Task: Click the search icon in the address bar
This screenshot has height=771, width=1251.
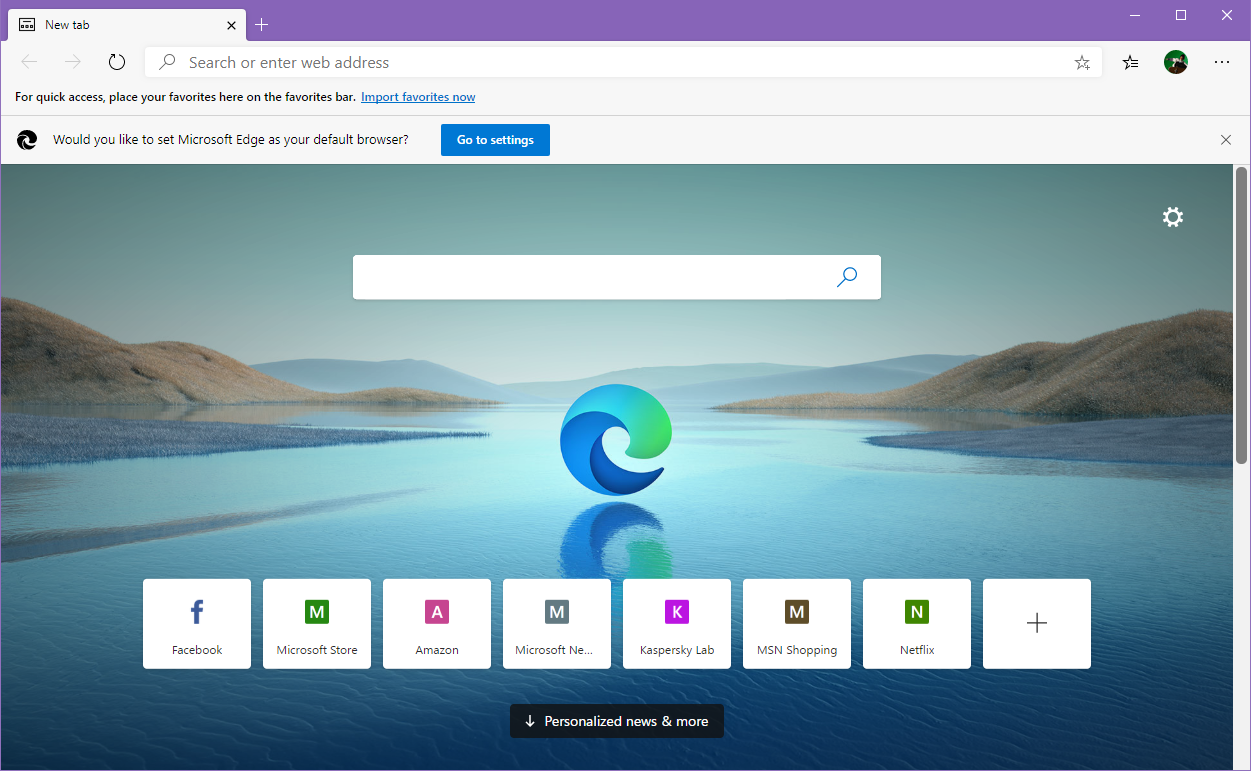Action: coord(168,62)
